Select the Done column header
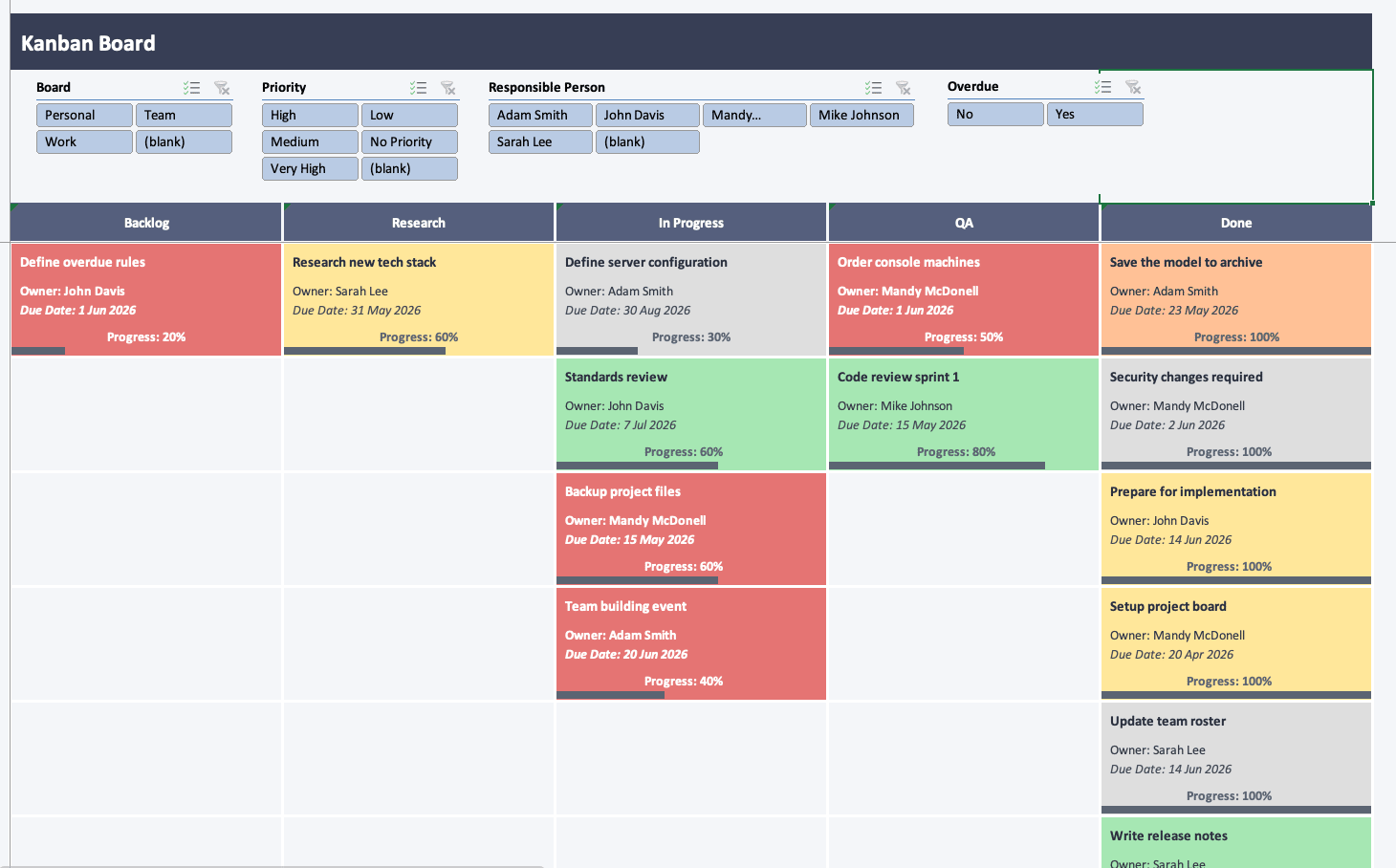 point(1236,223)
